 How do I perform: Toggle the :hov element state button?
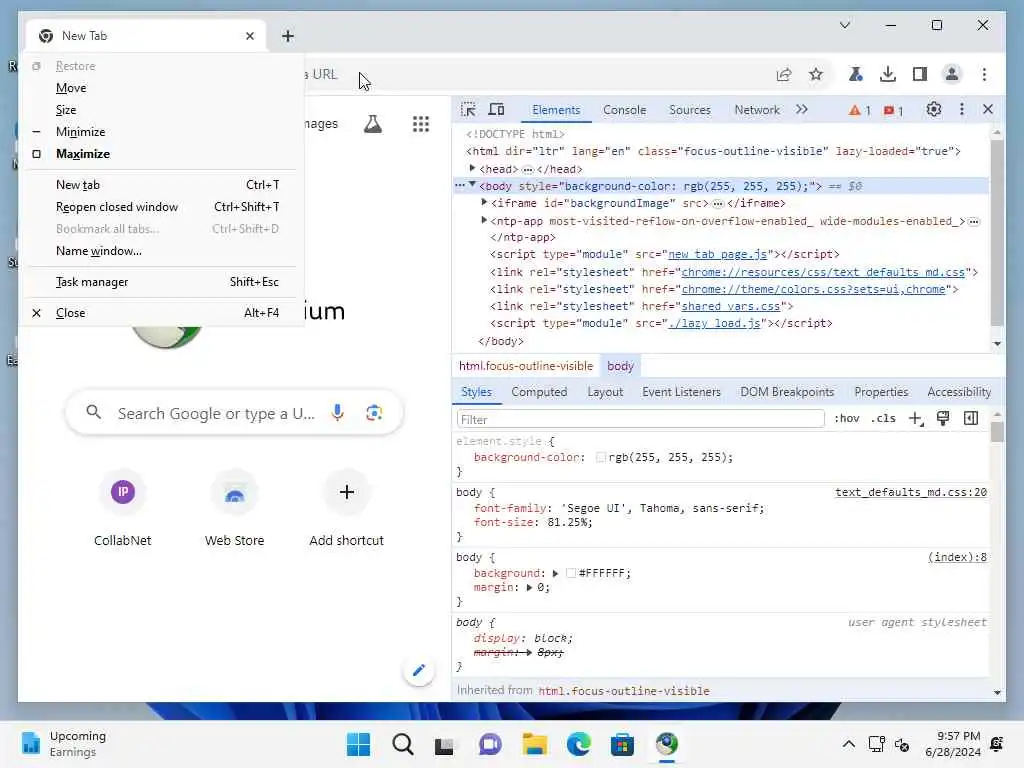(x=846, y=419)
